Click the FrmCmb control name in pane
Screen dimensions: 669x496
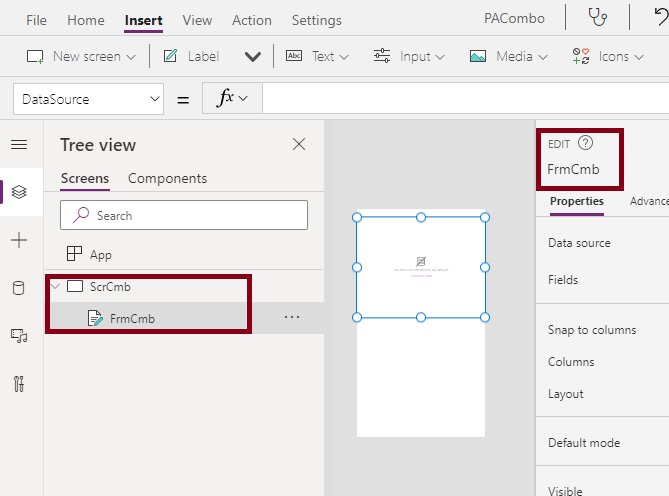[573, 169]
